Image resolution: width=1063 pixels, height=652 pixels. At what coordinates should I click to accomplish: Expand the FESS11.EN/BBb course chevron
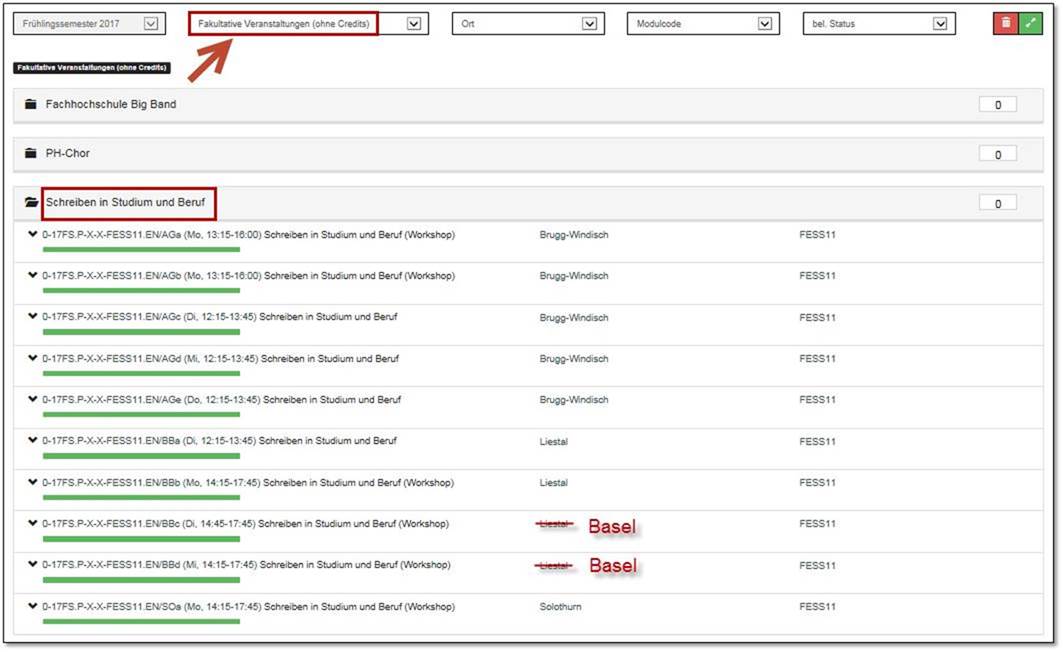[33, 482]
